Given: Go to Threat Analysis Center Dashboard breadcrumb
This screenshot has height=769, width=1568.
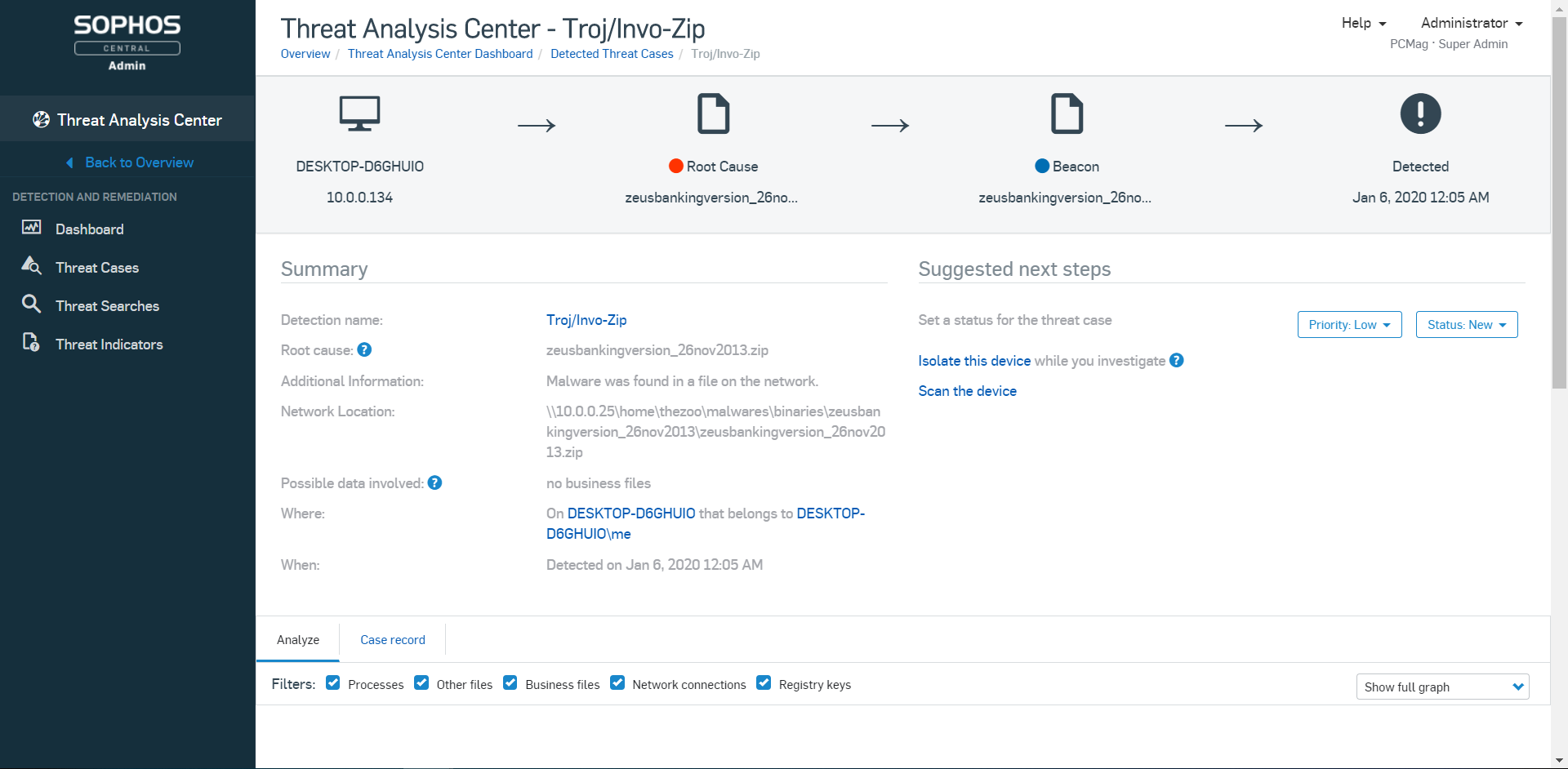Looking at the screenshot, I should [440, 54].
